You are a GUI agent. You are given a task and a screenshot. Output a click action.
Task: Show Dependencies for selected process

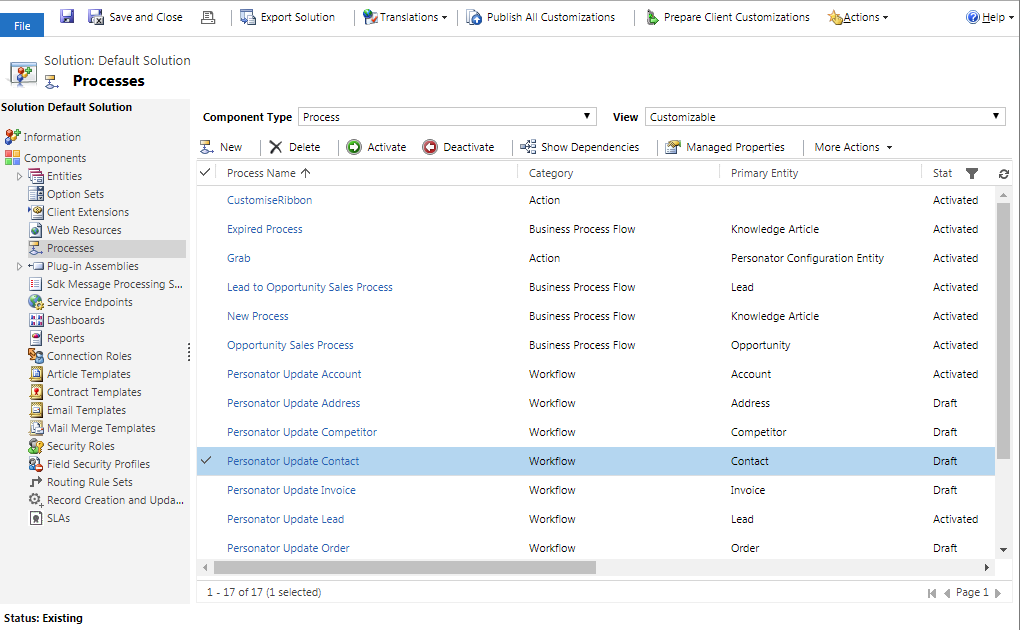pyautogui.click(x=580, y=147)
